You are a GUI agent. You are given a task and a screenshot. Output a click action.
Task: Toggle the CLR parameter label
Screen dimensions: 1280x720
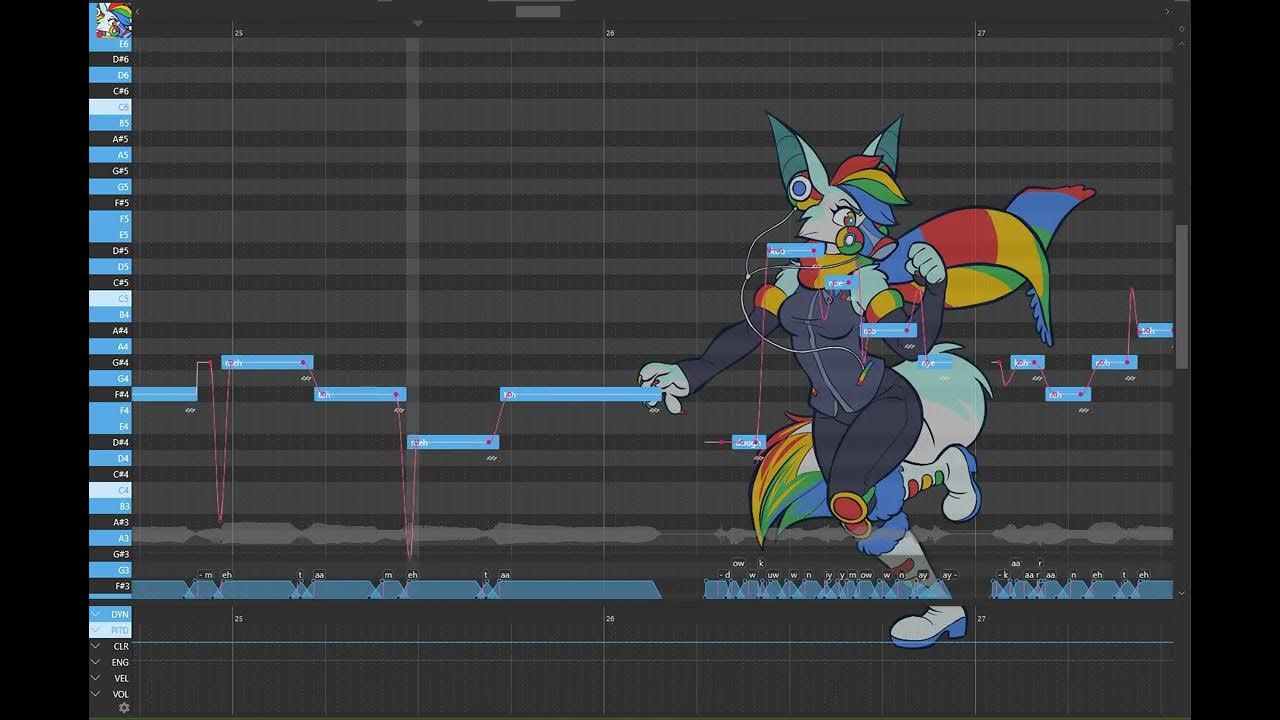121,646
